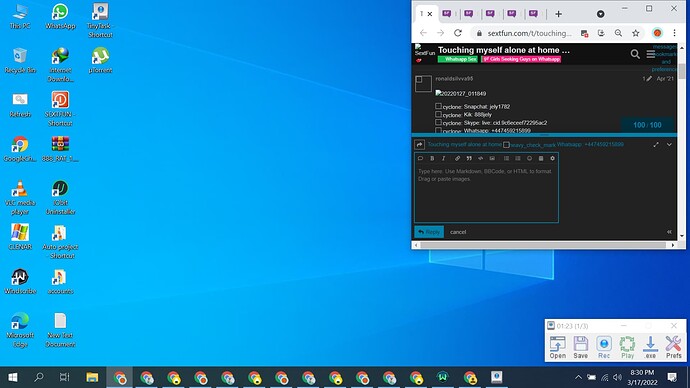Insert preformatted code in reply editor
690x388 pixels.
(x=481, y=158)
